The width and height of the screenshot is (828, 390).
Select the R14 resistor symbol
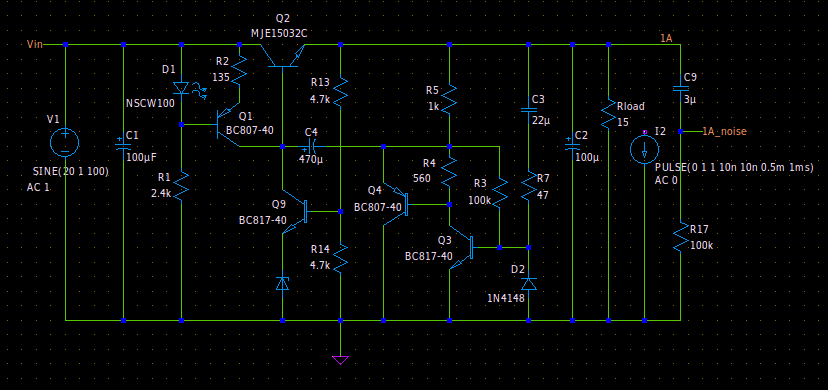click(x=341, y=258)
